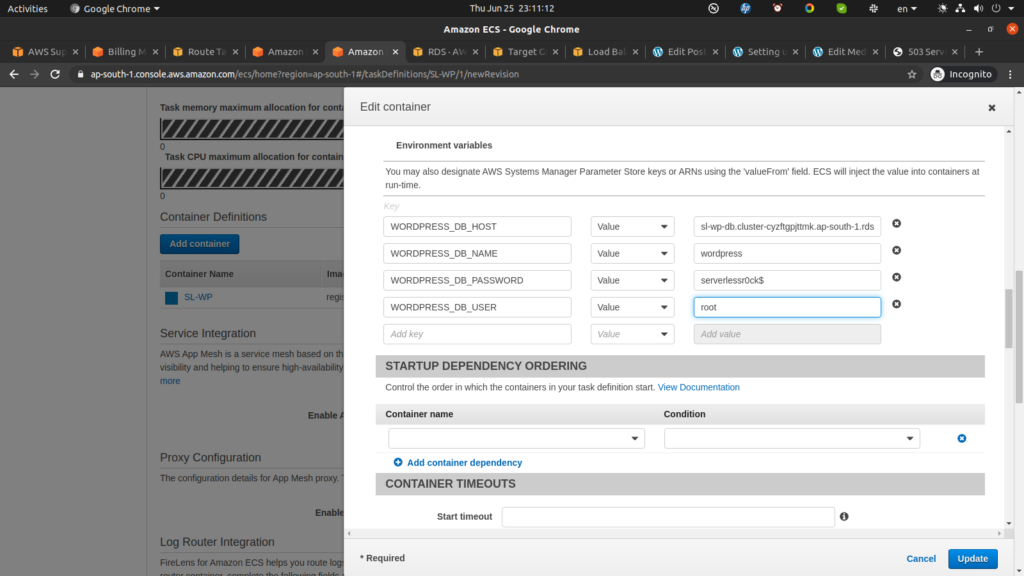Click the Update button
This screenshot has width=1024, height=576.
tap(972, 558)
